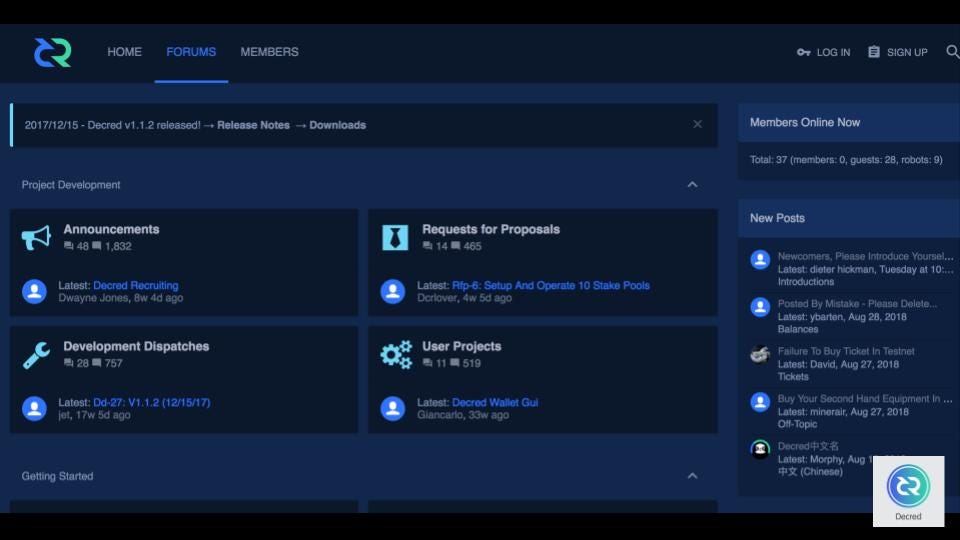This screenshot has height=540, width=960.
Task: Click Dwayne Jones avatar in Announcements
Action: (x=34, y=291)
